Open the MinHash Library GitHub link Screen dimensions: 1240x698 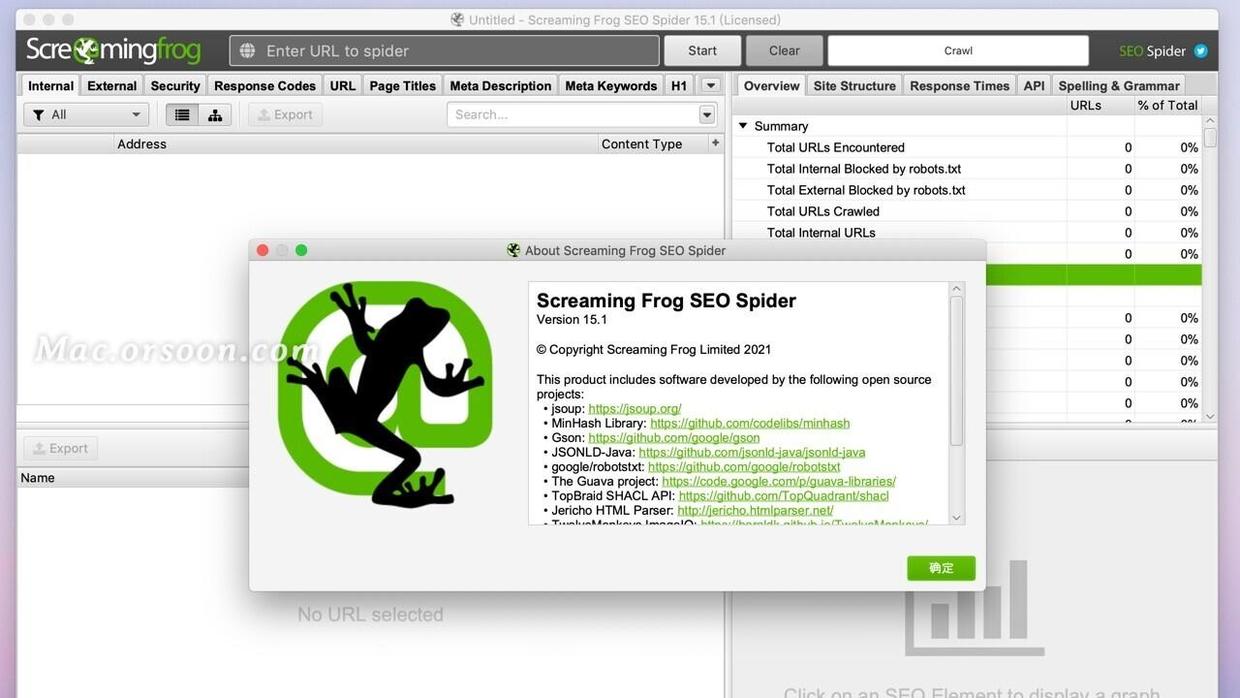tap(750, 423)
